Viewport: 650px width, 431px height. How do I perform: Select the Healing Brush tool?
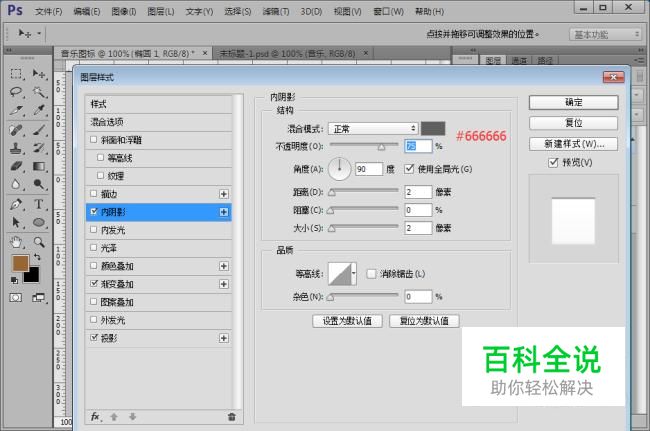click(16, 130)
